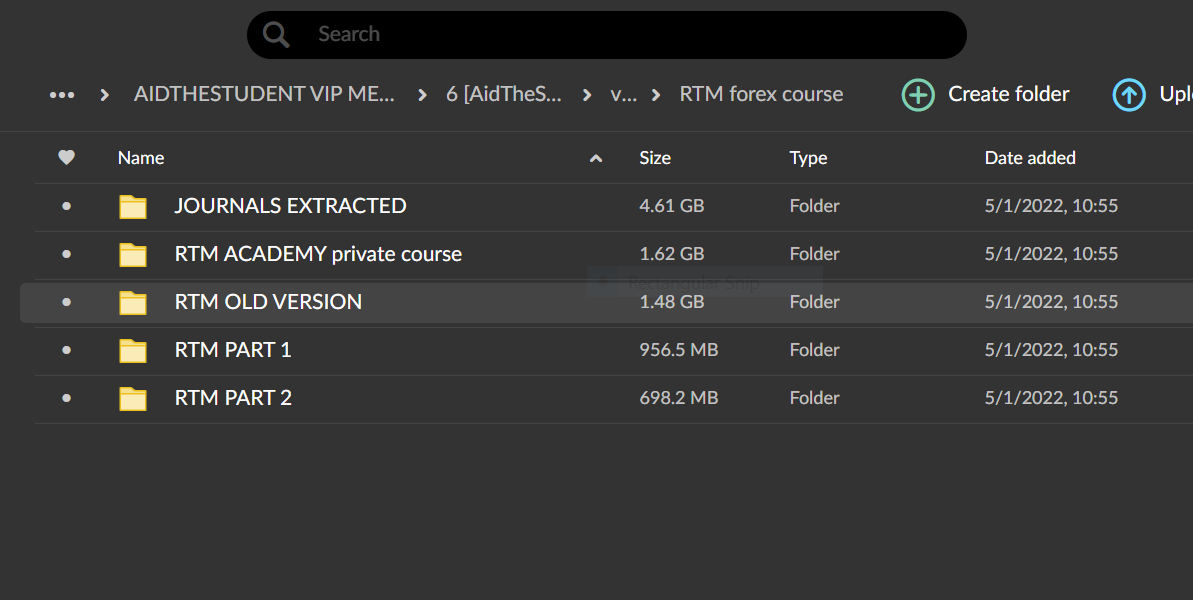
Task: Expand the breadcrumb ellipsis for hidden paths
Action: [62, 95]
